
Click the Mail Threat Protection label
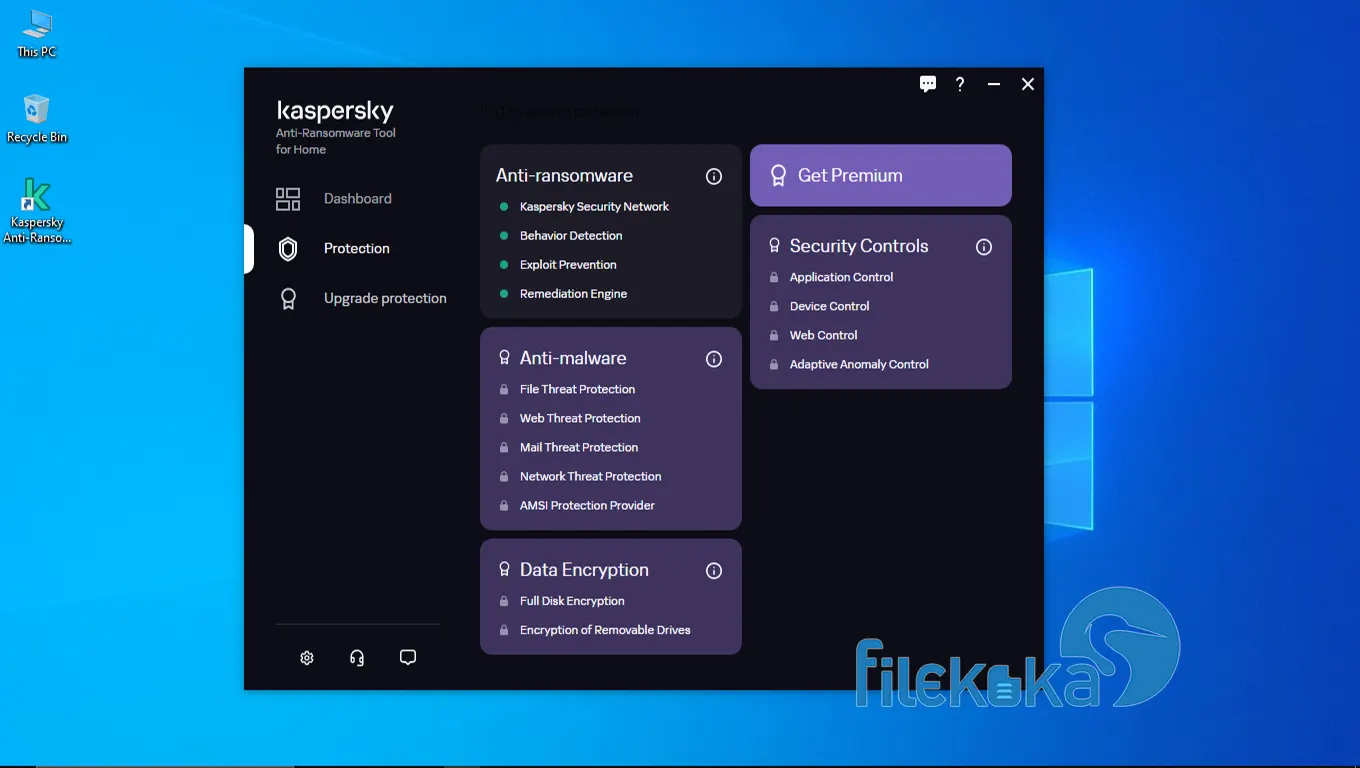pyautogui.click(x=579, y=448)
